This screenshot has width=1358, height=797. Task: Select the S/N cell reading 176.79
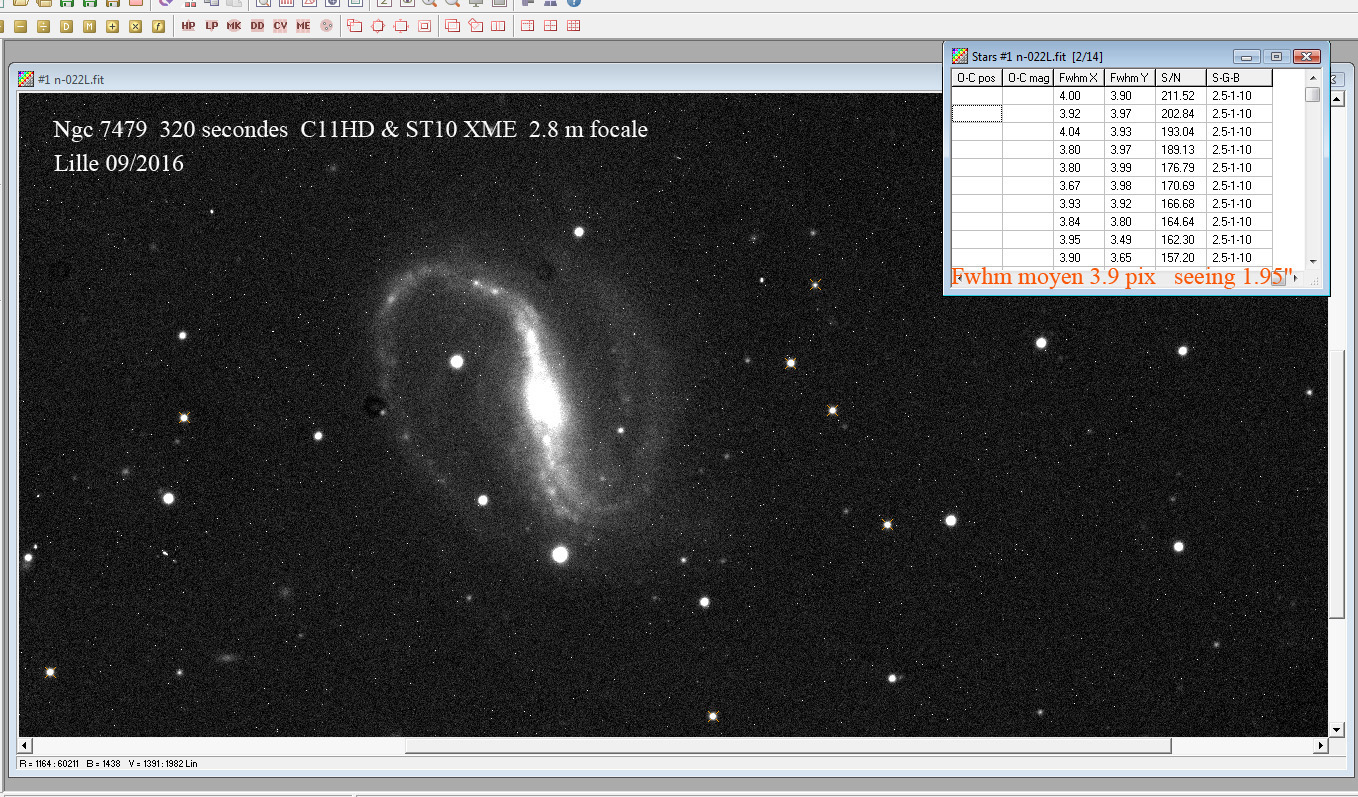(x=1180, y=168)
